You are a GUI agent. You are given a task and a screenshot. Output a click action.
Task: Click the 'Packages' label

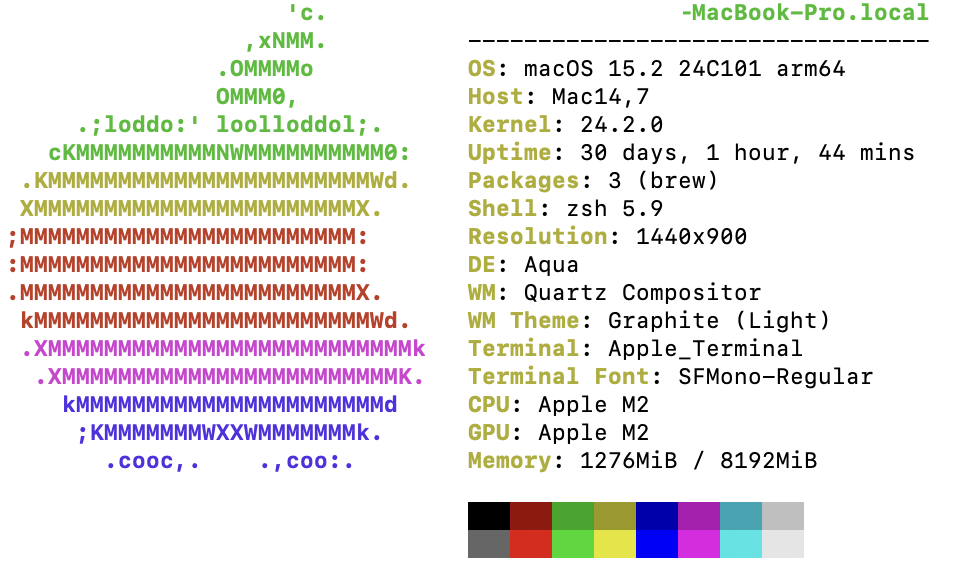(524, 181)
